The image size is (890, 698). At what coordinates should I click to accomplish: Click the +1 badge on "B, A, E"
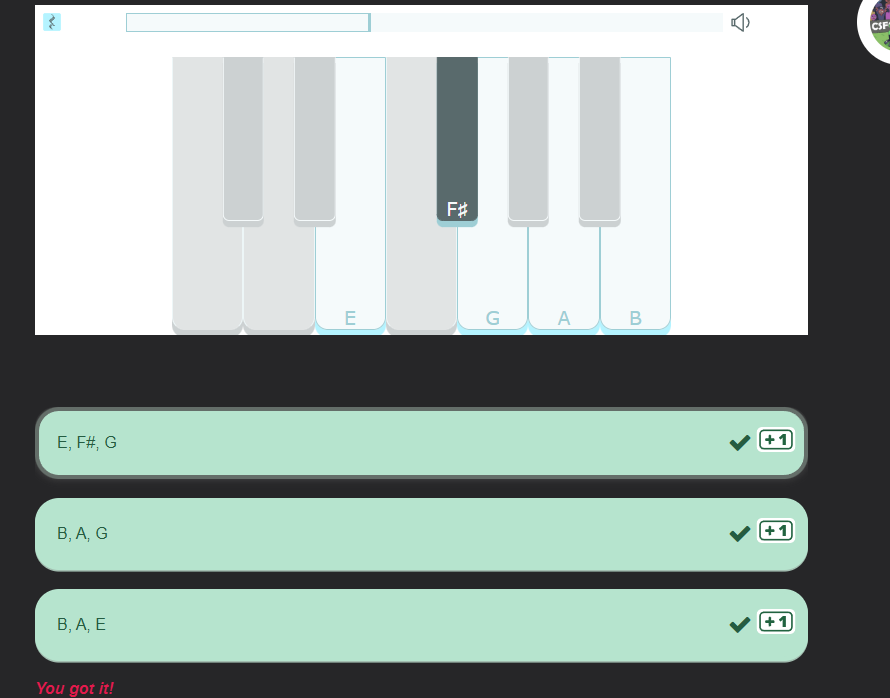point(776,622)
